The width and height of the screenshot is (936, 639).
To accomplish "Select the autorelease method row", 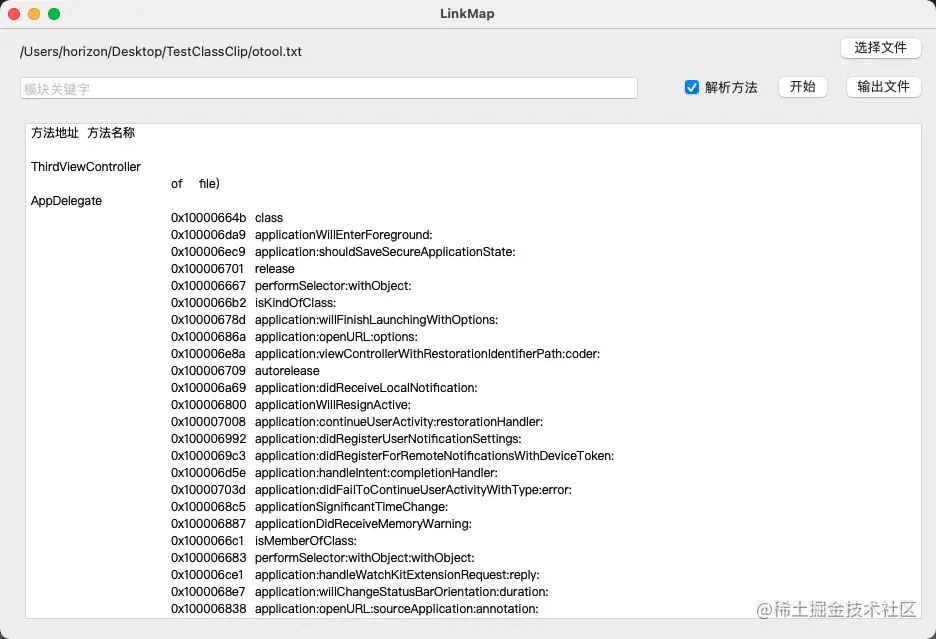I will click(245, 371).
